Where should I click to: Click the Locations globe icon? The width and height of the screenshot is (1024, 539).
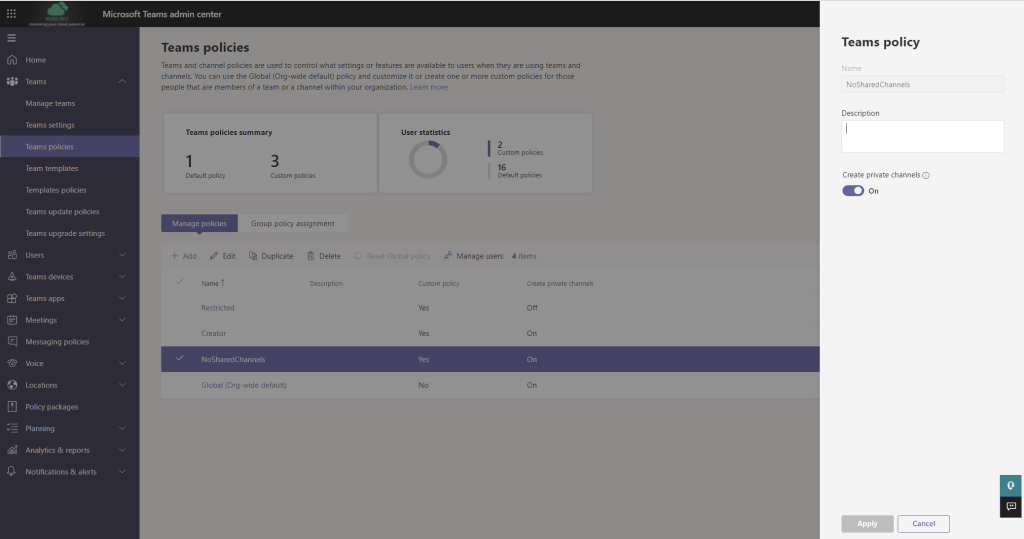click(12, 385)
